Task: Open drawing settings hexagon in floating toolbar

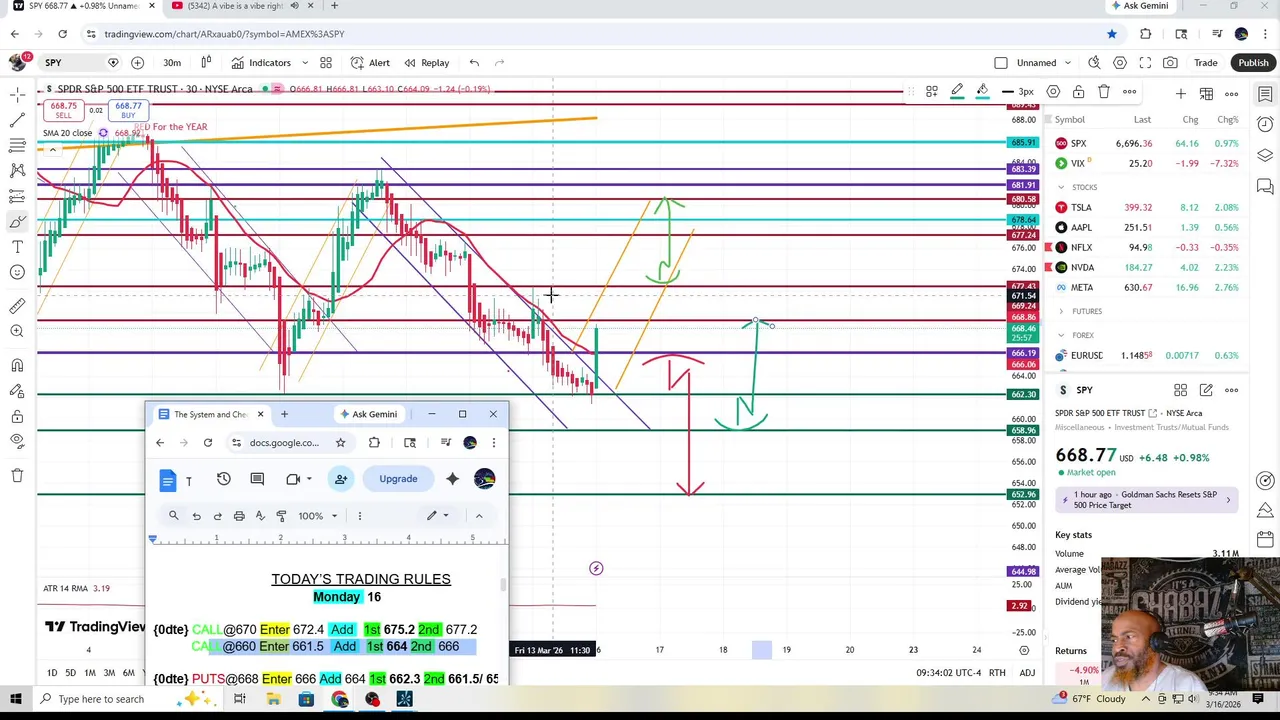Action: pos(1053,92)
